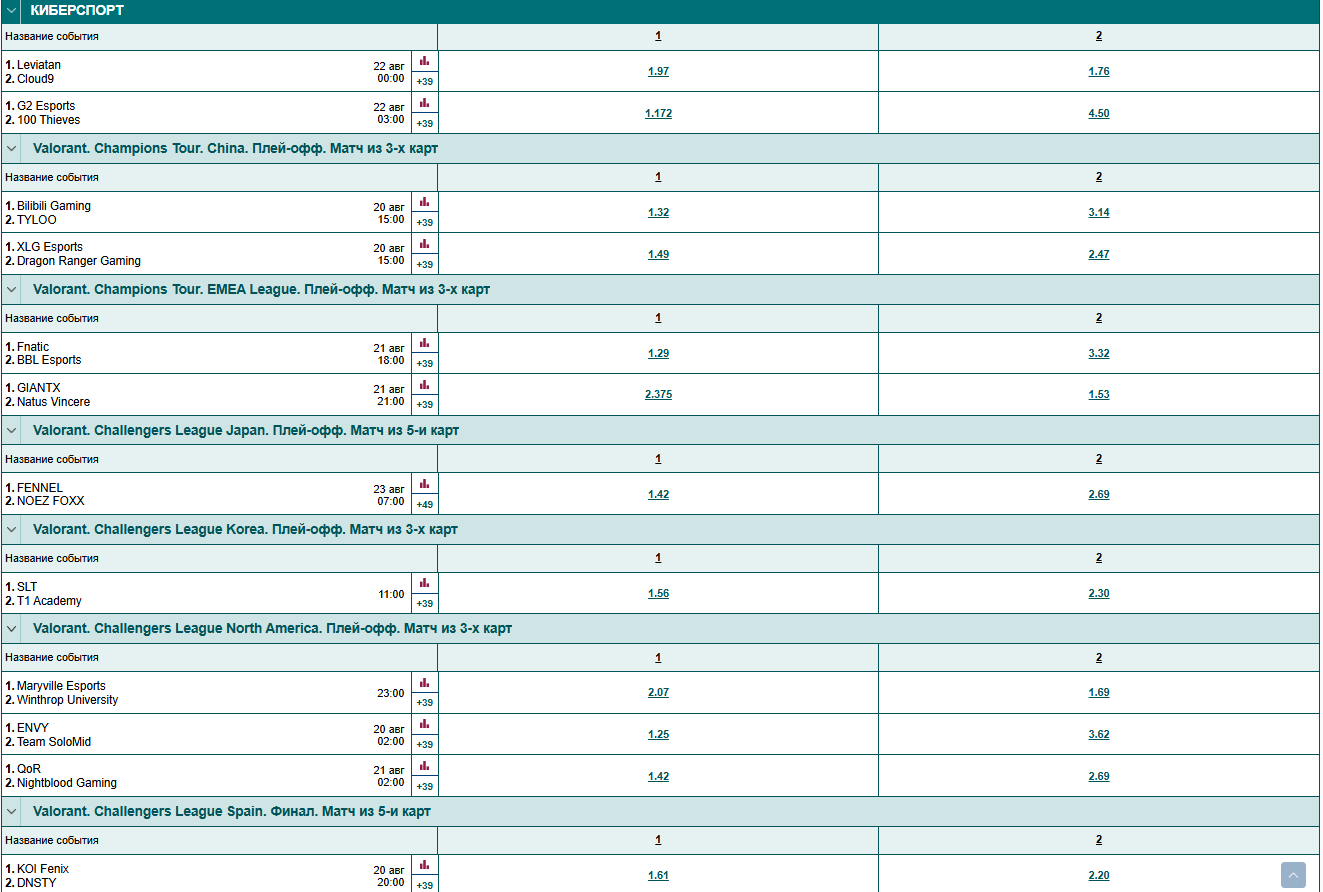The image size is (1323, 892).
Task: Show +39 markets for Bilibili Gaming vs TYLOO
Action: [x=425, y=223]
